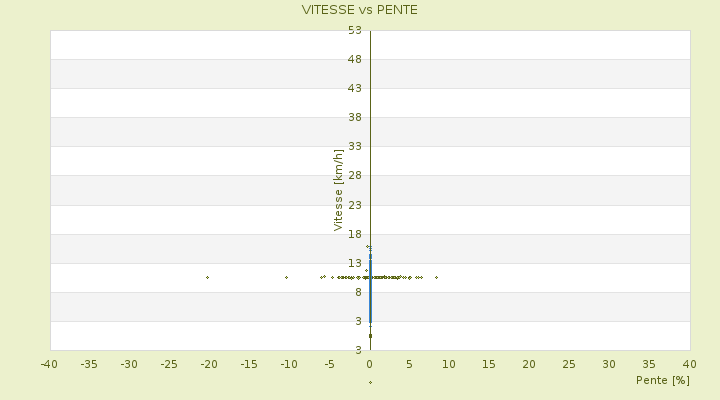Click the 18 tick label on the Vitesse axis

pos(354,234)
